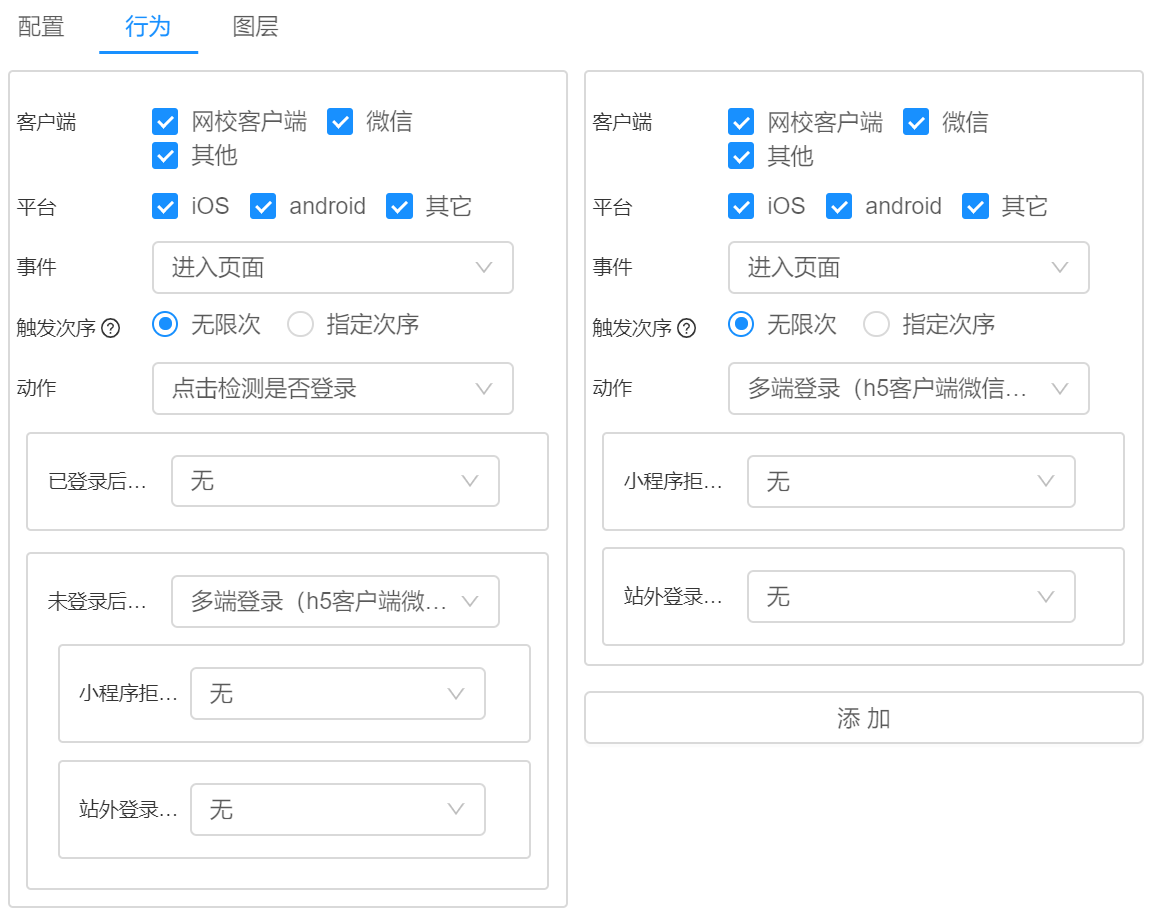Screen dimensions: 1152x916
Task: Toggle 微信 checkbox in the right panel
Action: click(916, 122)
